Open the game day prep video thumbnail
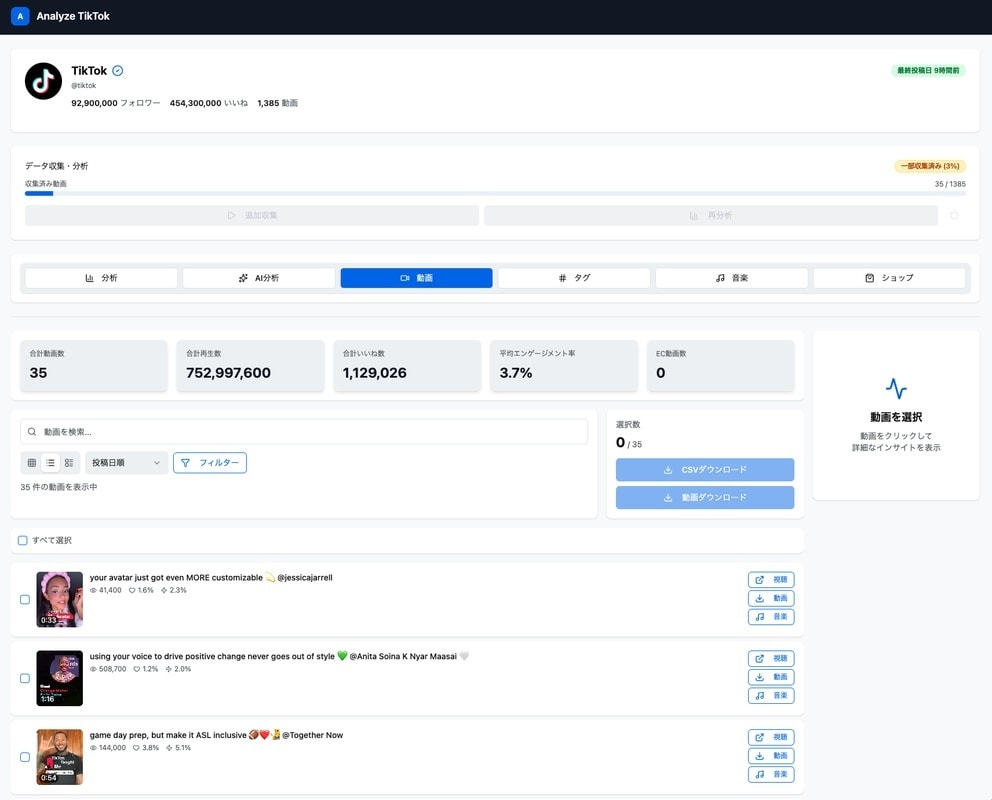992x800 pixels. pos(59,757)
